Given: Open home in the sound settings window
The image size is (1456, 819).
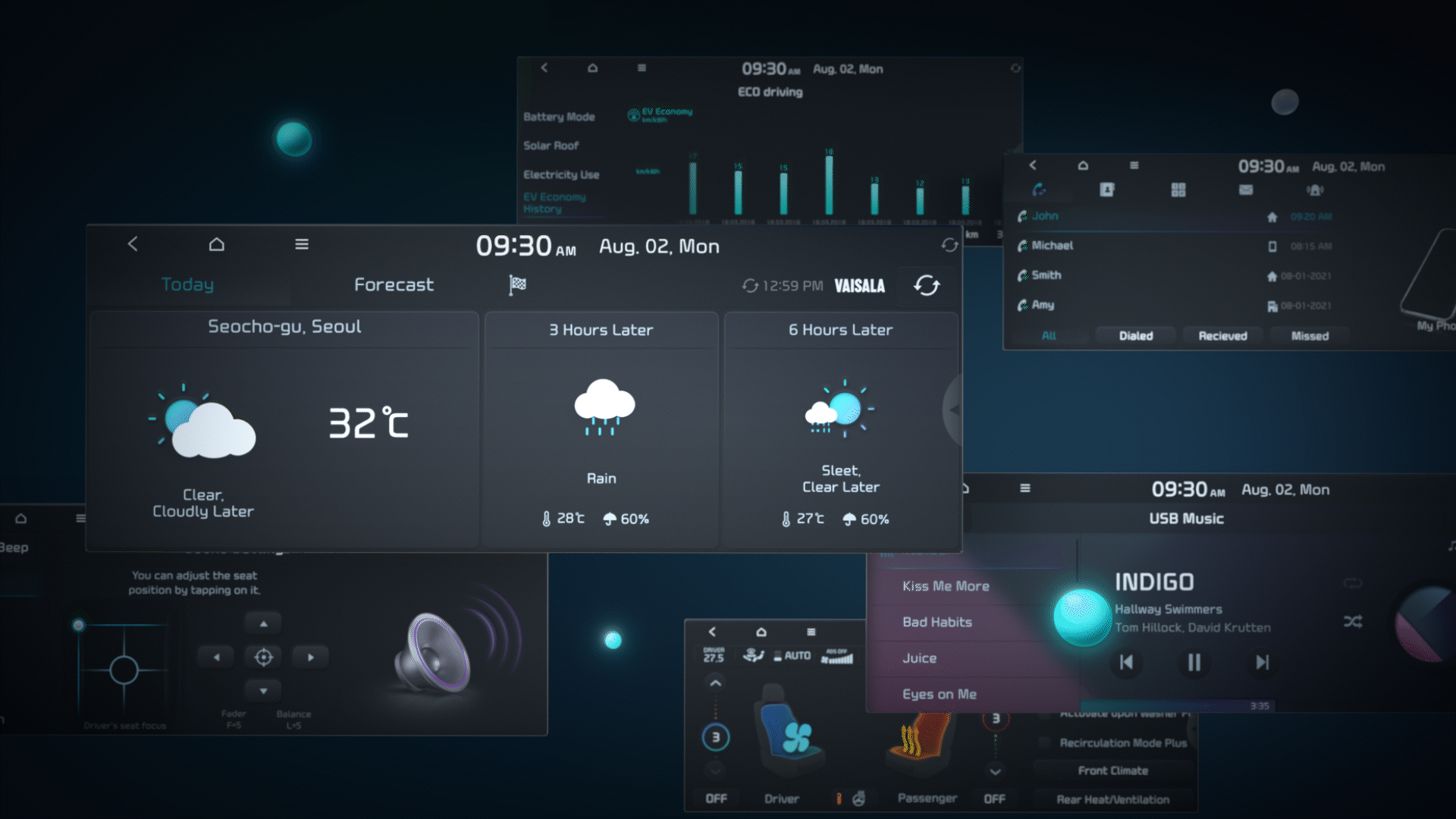Looking at the screenshot, I should coord(21,518).
